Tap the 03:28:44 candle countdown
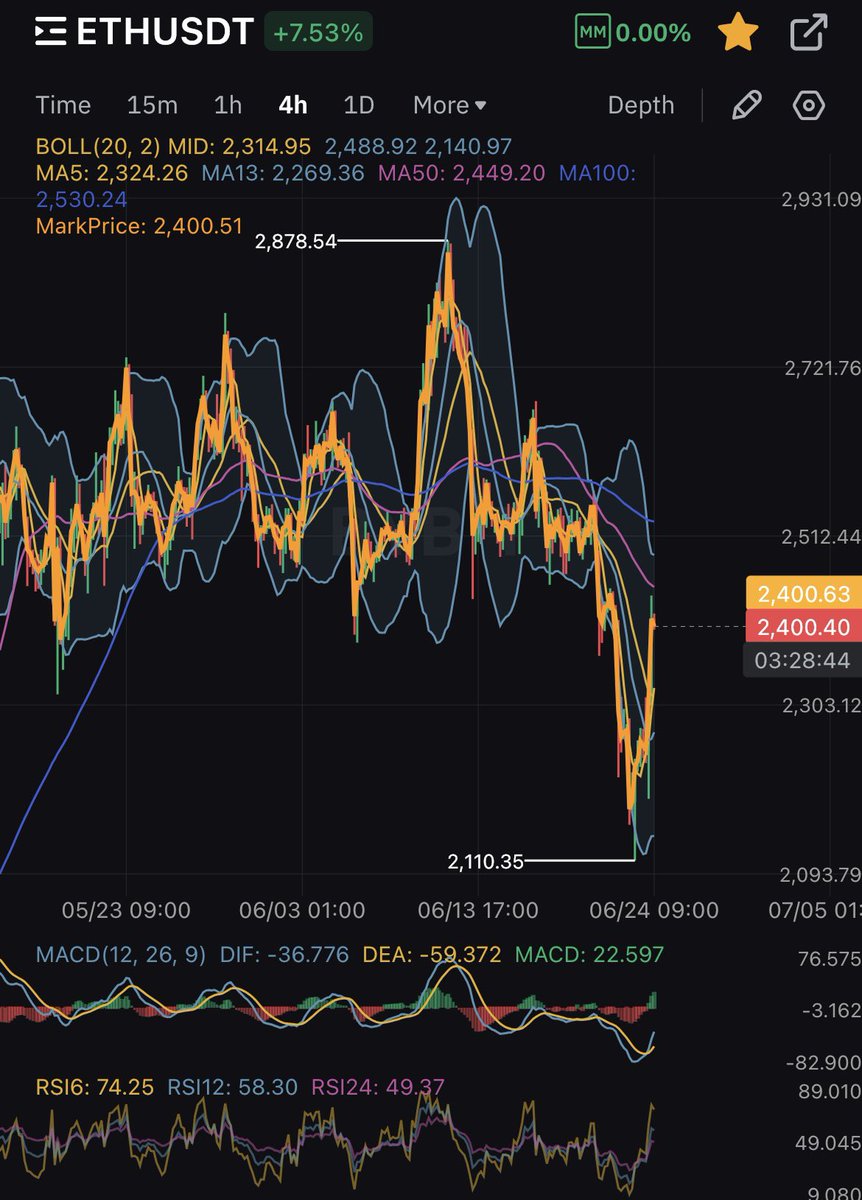Image resolution: width=862 pixels, height=1200 pixels. (804, 661)
